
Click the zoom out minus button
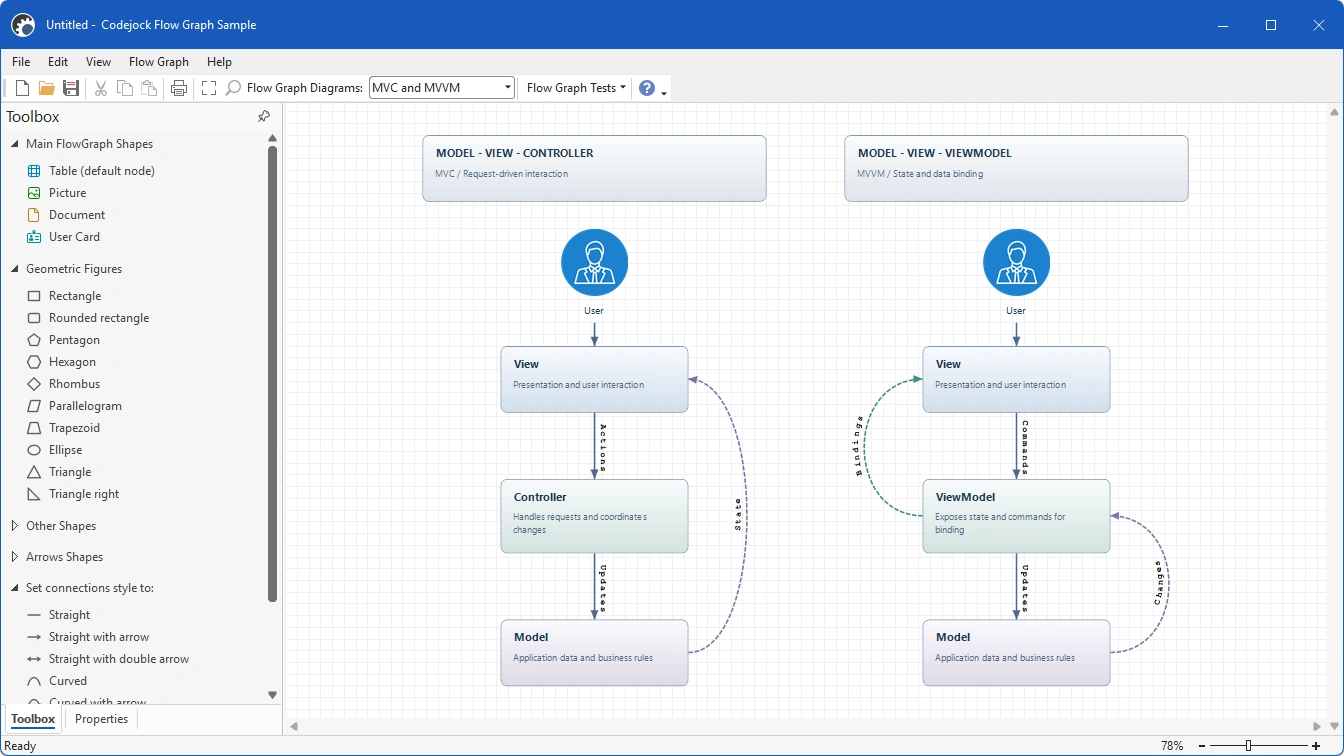click(1202, 746)
